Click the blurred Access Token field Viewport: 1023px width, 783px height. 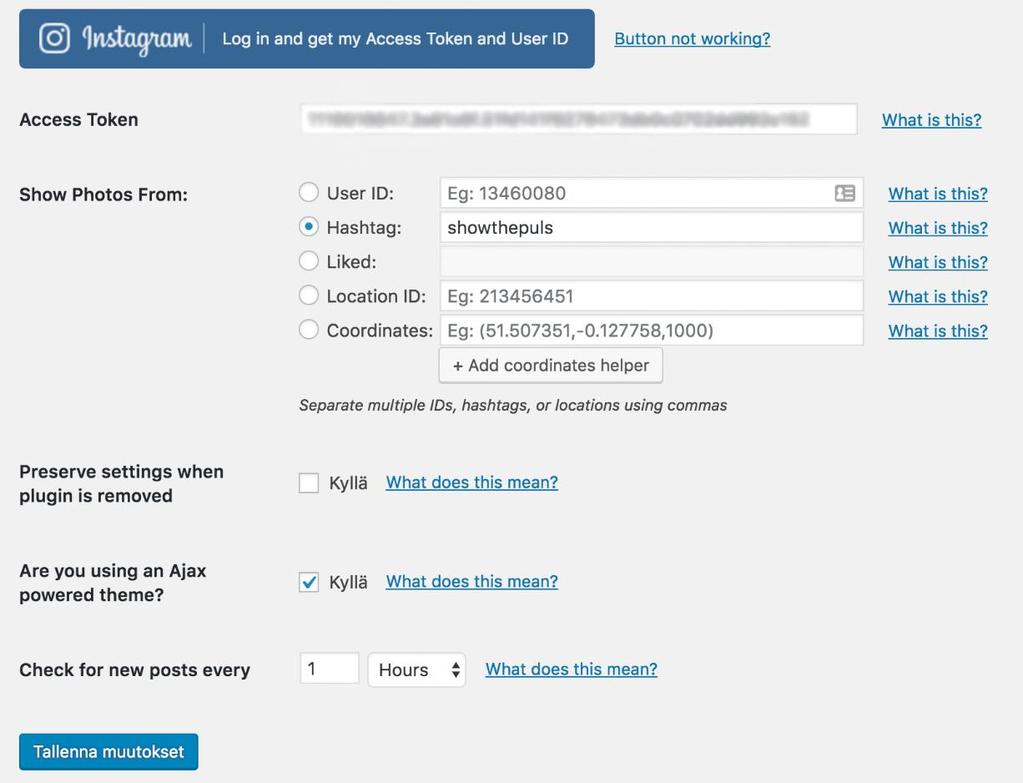579,119
